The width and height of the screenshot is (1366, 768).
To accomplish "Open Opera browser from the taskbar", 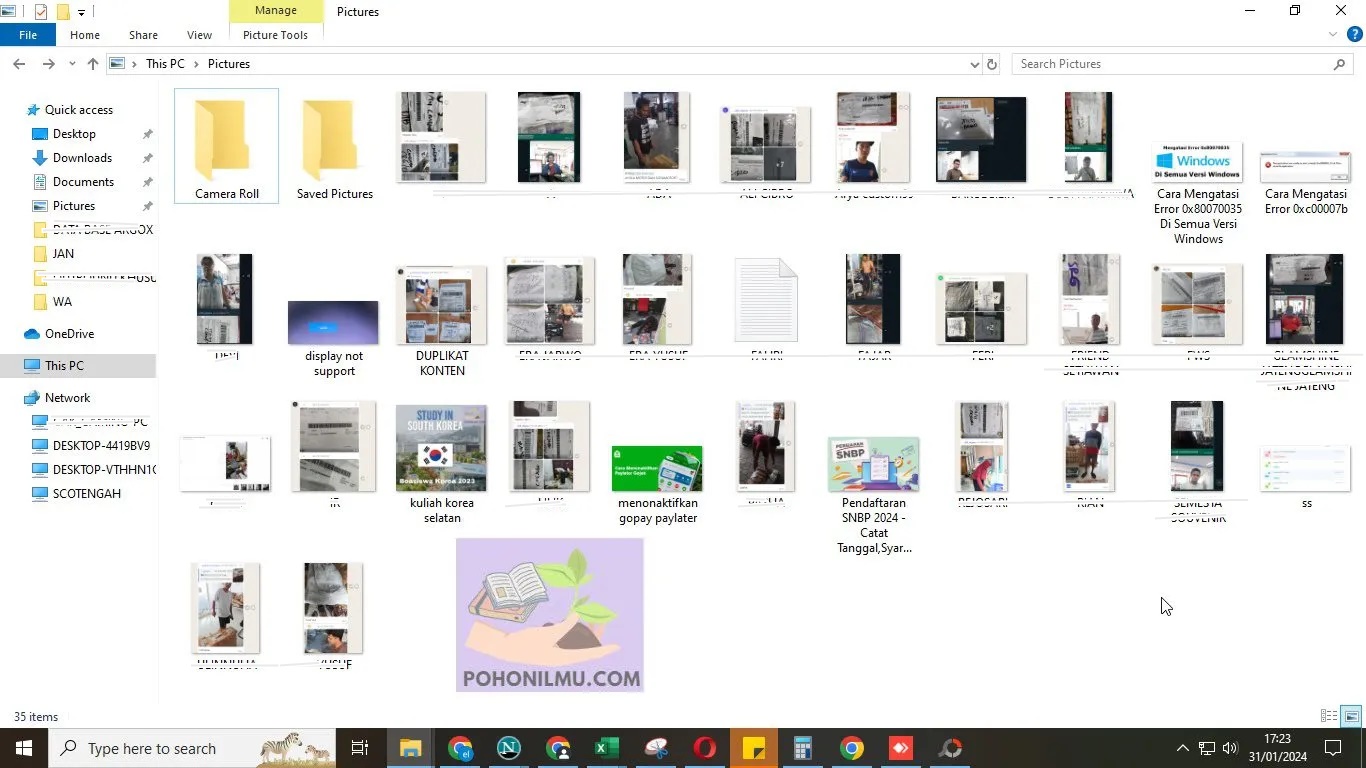I will pyautogui.click(x=705, y=748).
